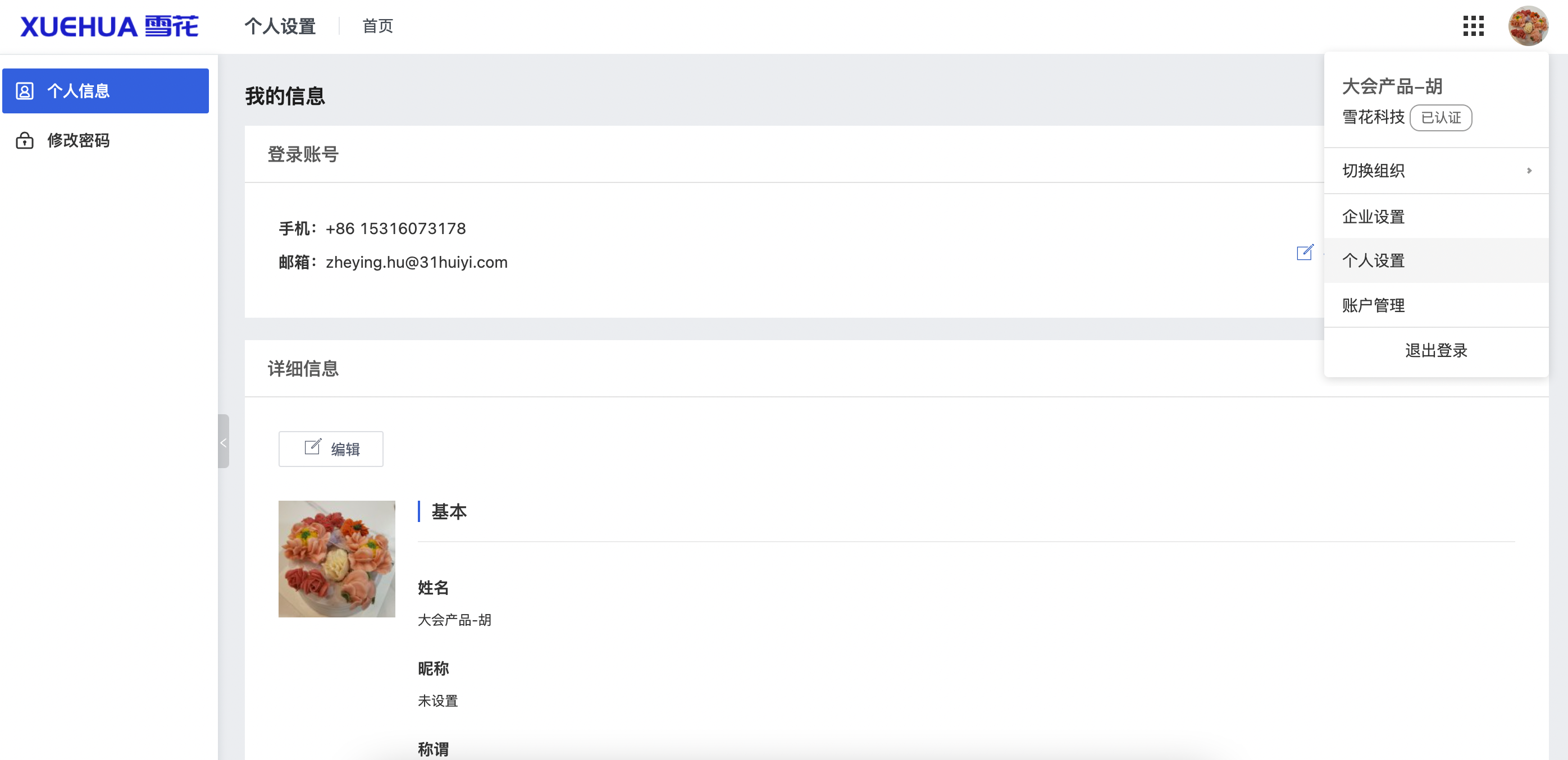1568x760 pixels.
Task: Select 个人设置 in the top navigation
Action: (280, 26)
